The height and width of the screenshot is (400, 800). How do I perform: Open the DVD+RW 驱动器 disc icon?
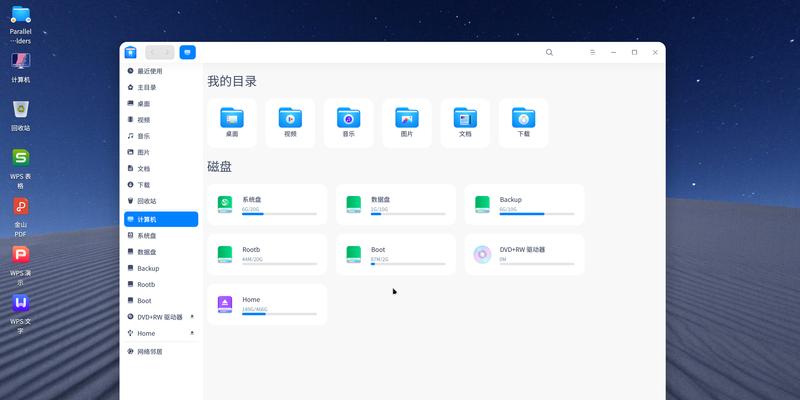(x=482, y=254)
